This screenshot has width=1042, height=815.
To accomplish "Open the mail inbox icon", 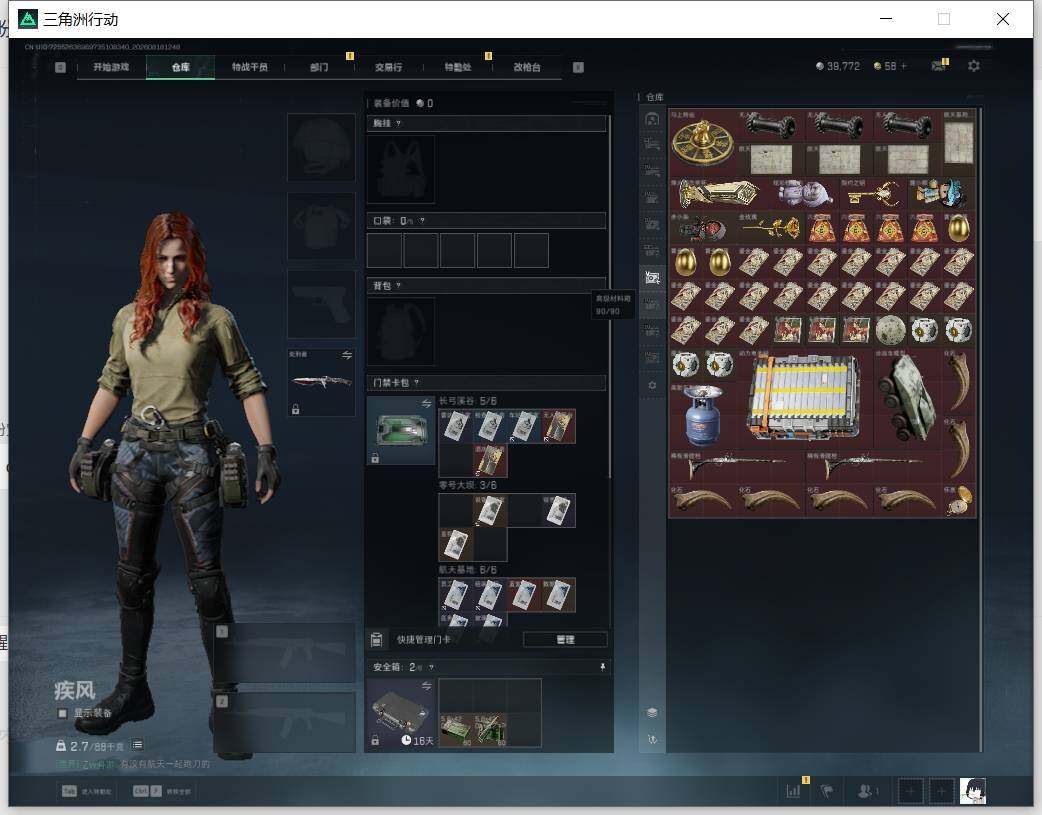I will pyautogui.click(x=938, y=66).
